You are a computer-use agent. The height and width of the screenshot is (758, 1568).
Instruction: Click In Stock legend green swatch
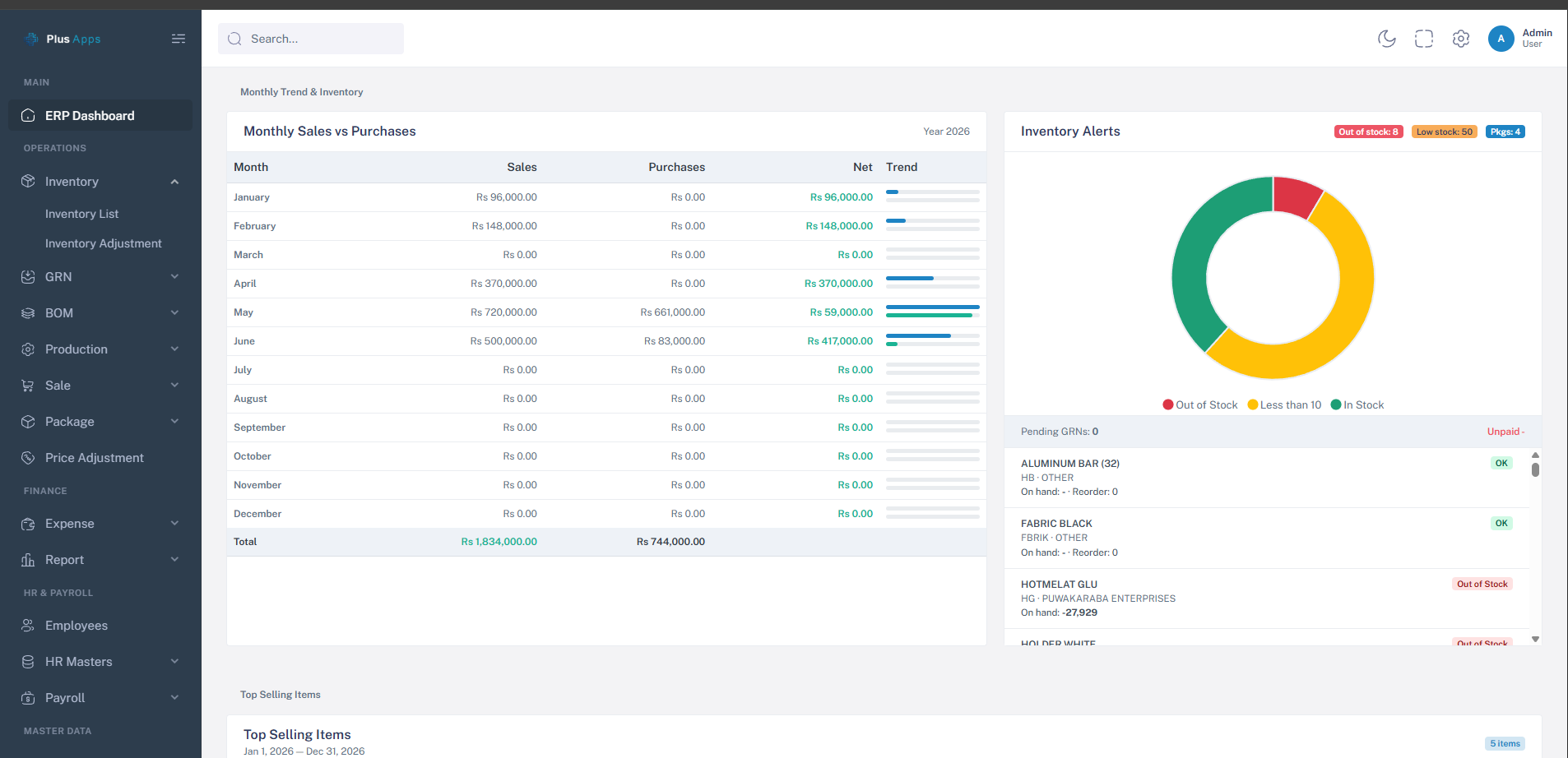(1336, 404)
